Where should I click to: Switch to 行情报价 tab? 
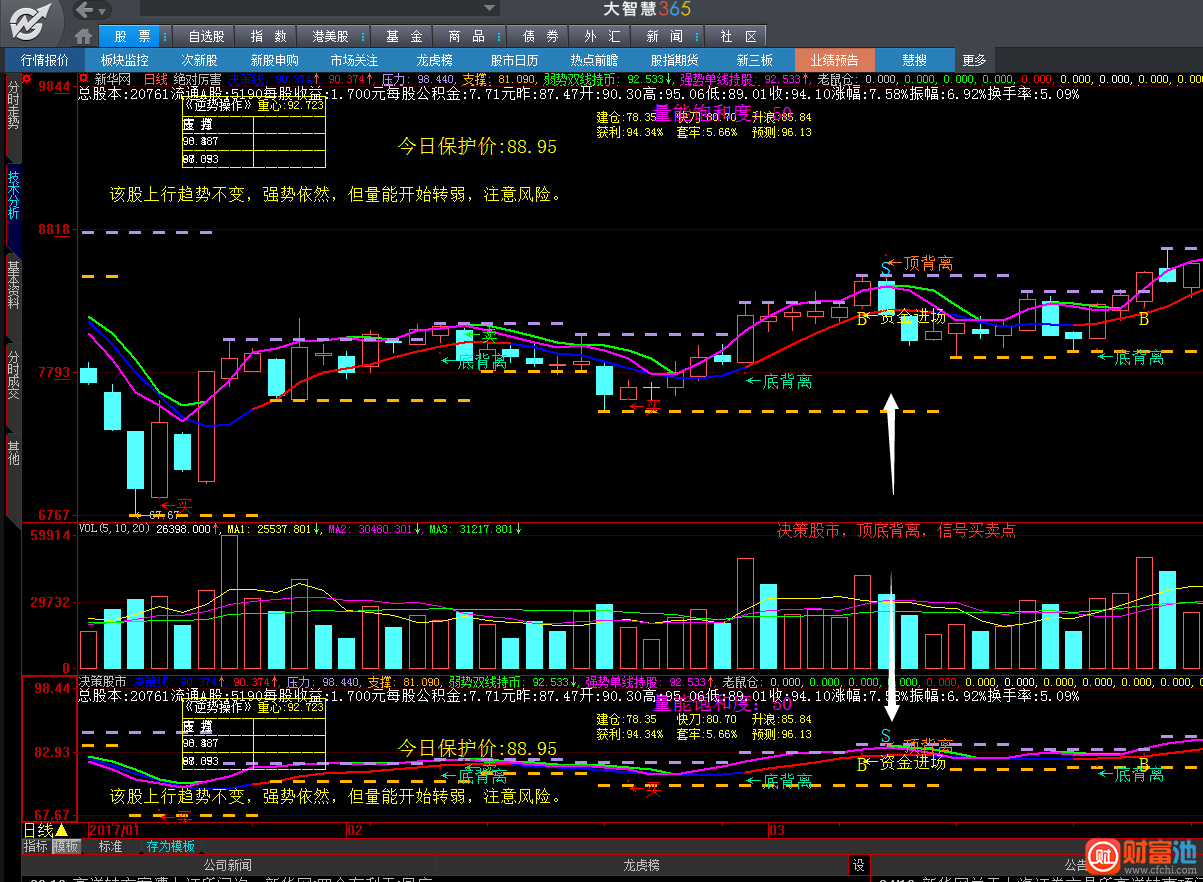(x=45, y=60)
